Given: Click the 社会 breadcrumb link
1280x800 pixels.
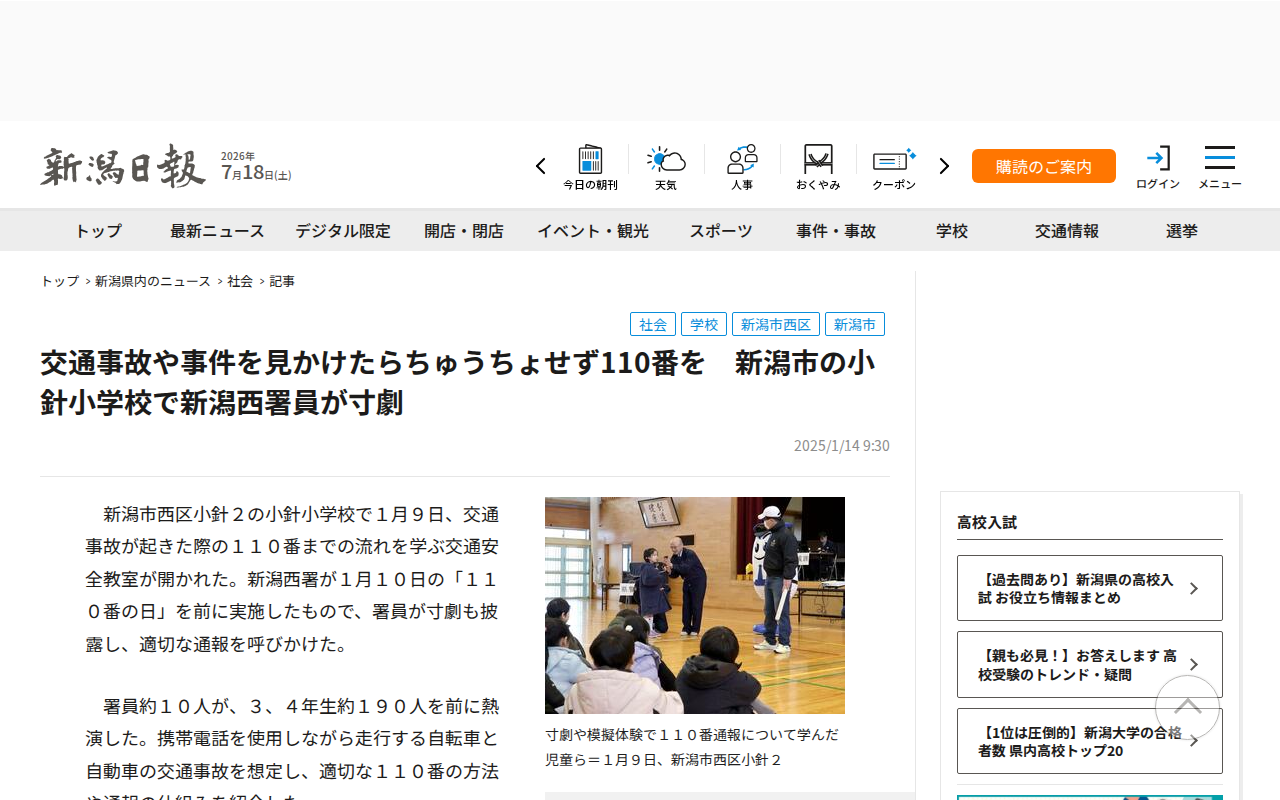Looking at the screenshot, I should (x=240, y=282).
